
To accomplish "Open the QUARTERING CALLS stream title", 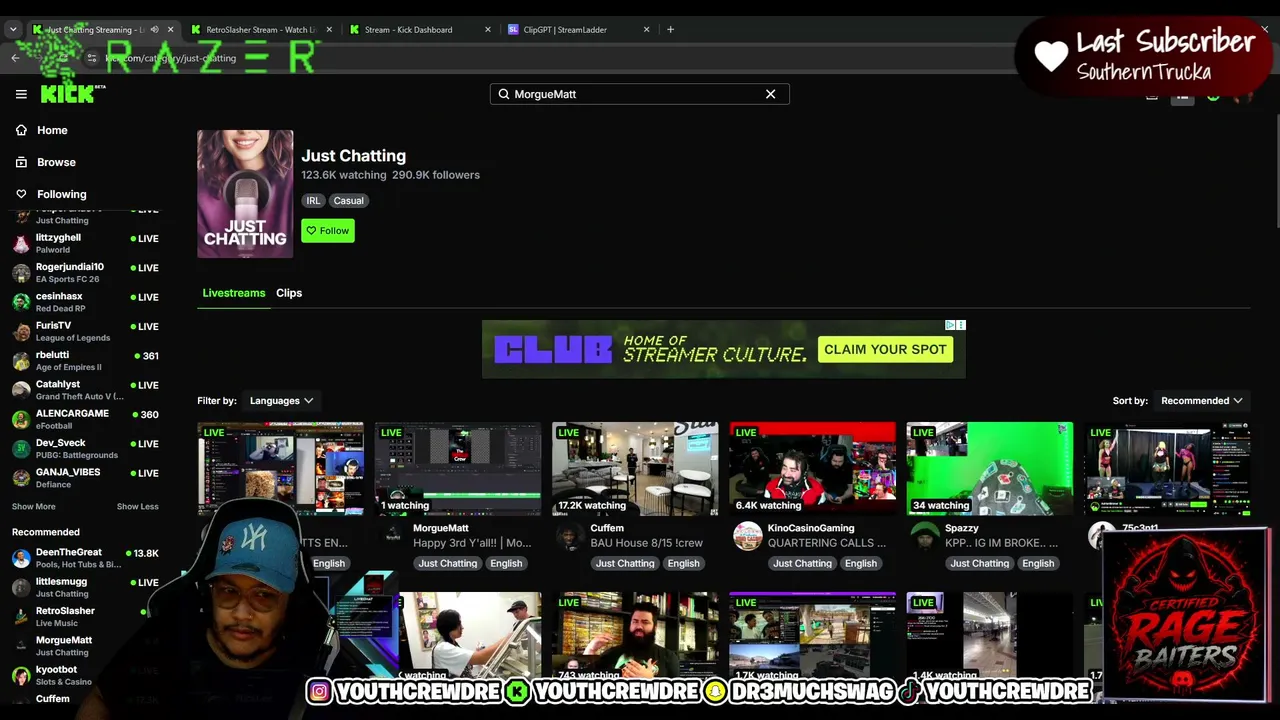I will (x=827, y=543).
